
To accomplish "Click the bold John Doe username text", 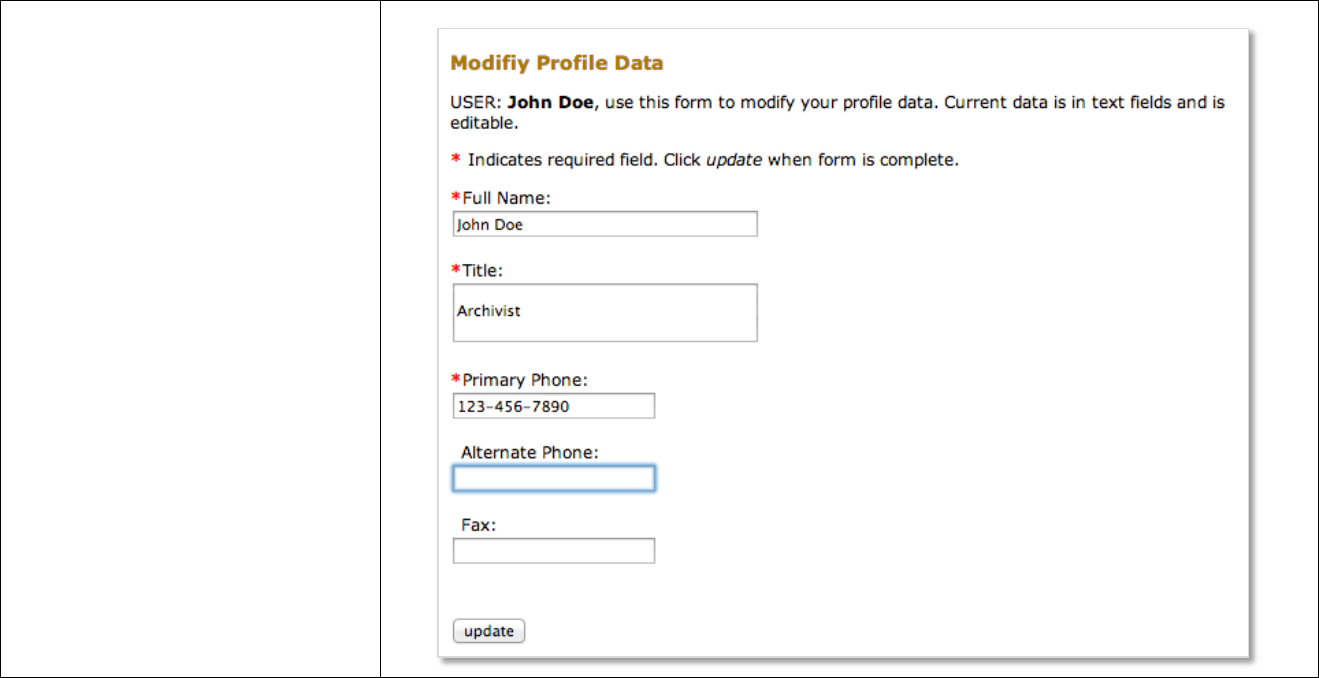I will point(550,102).
